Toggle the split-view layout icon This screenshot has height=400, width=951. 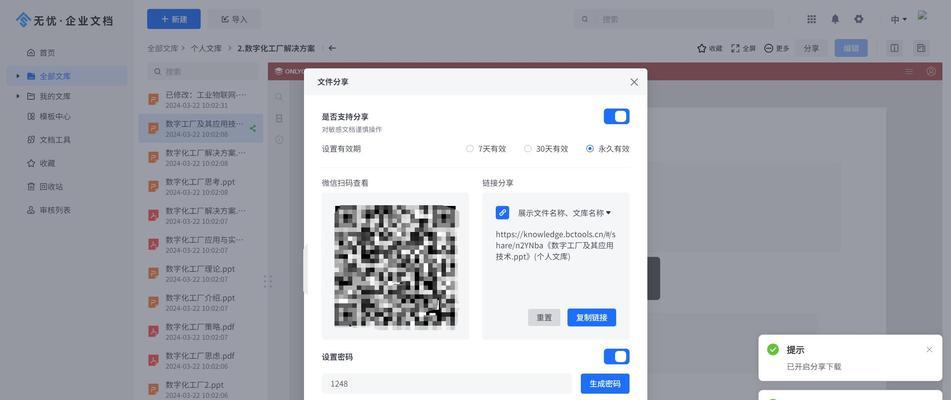point(895,48)
